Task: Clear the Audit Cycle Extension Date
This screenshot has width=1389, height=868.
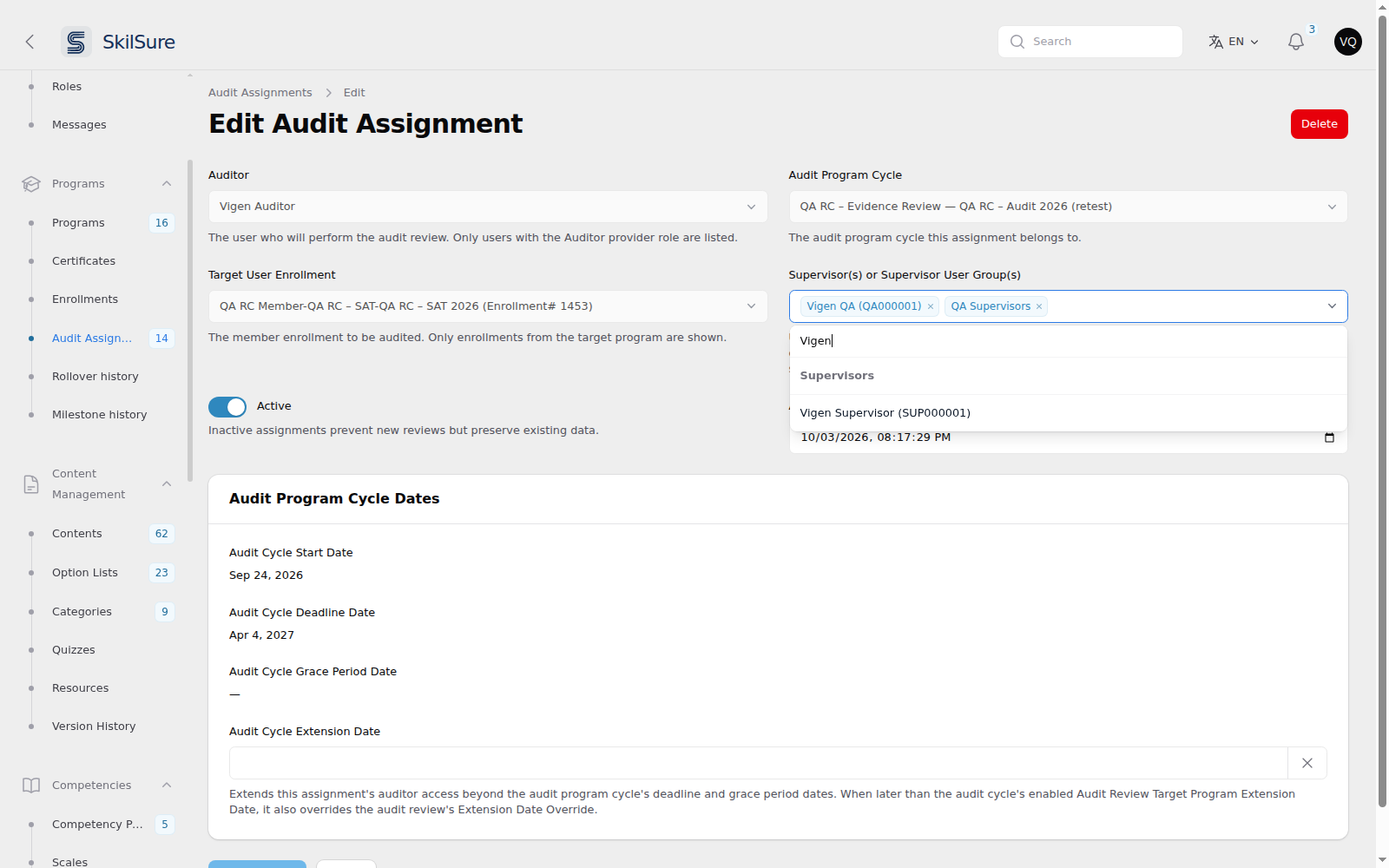Action: pyautogui.click(x=1307, y=763)
